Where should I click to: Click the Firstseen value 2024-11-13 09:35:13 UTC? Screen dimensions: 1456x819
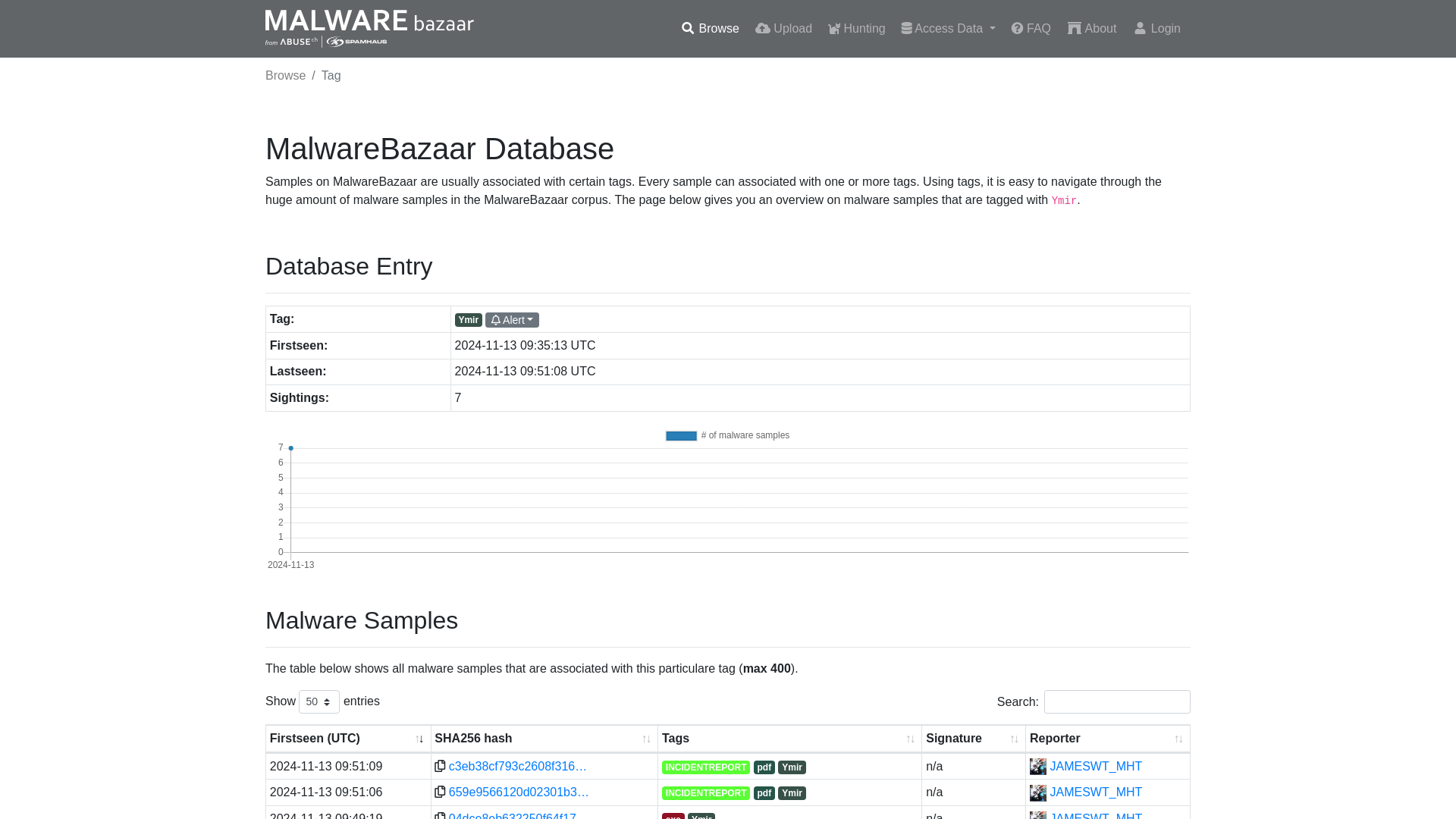pos(525,345)
